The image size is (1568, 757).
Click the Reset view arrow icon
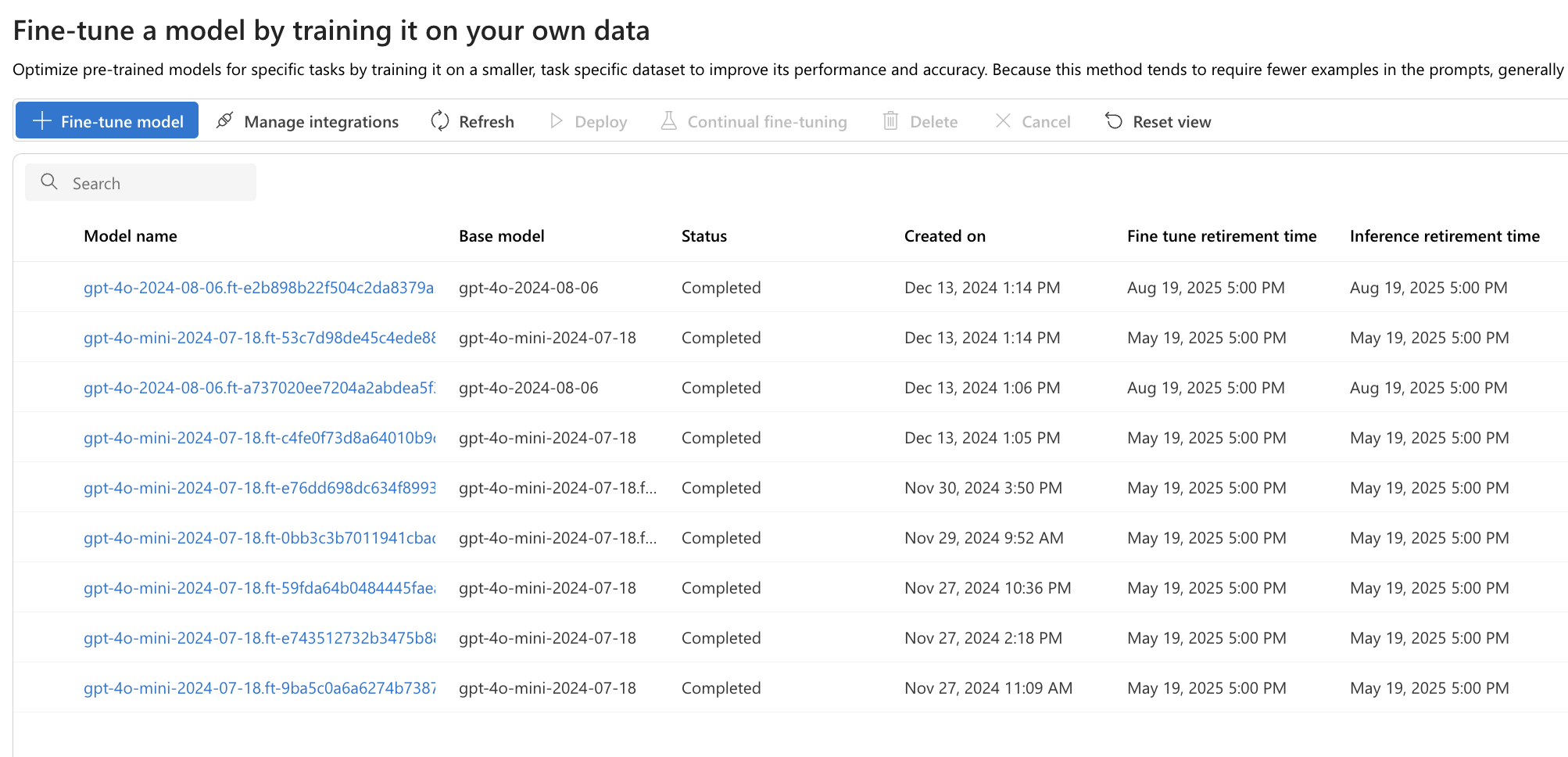pos(1114,120)
